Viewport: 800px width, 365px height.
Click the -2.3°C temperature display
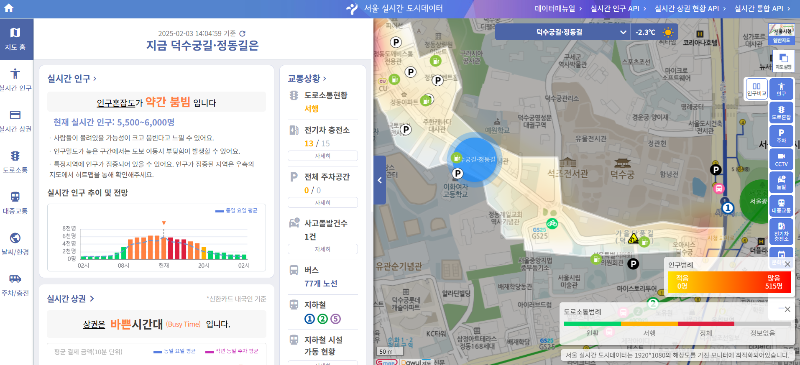645,32
